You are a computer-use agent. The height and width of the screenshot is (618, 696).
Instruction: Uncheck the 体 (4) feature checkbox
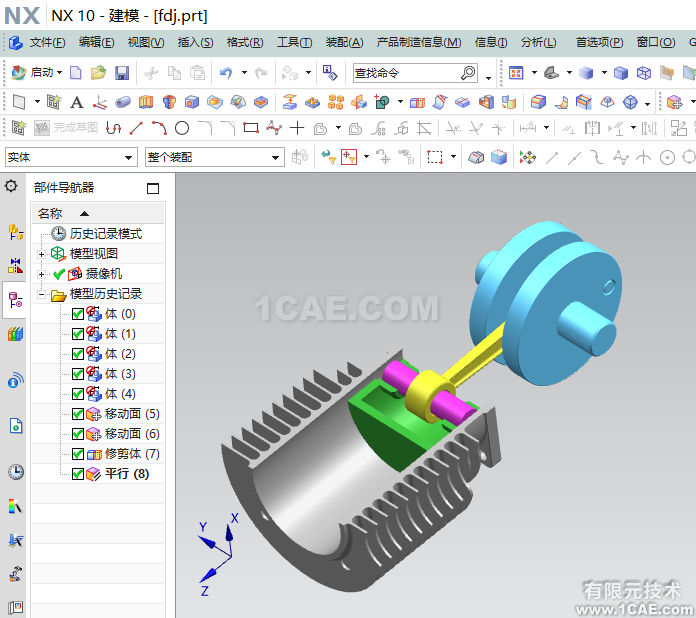pyautogui.click(x=78, y=394)
